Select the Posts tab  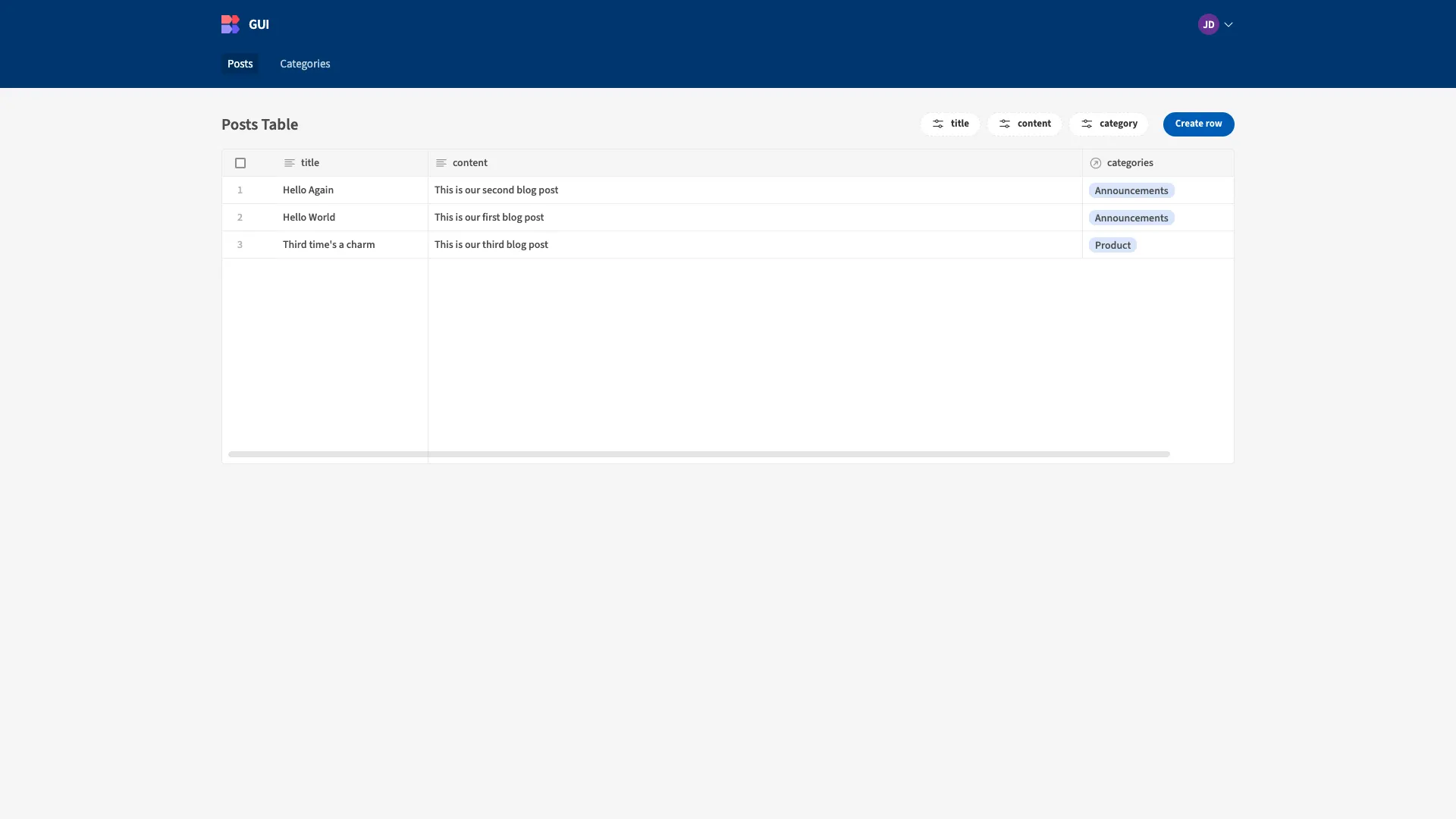[240, 64]
